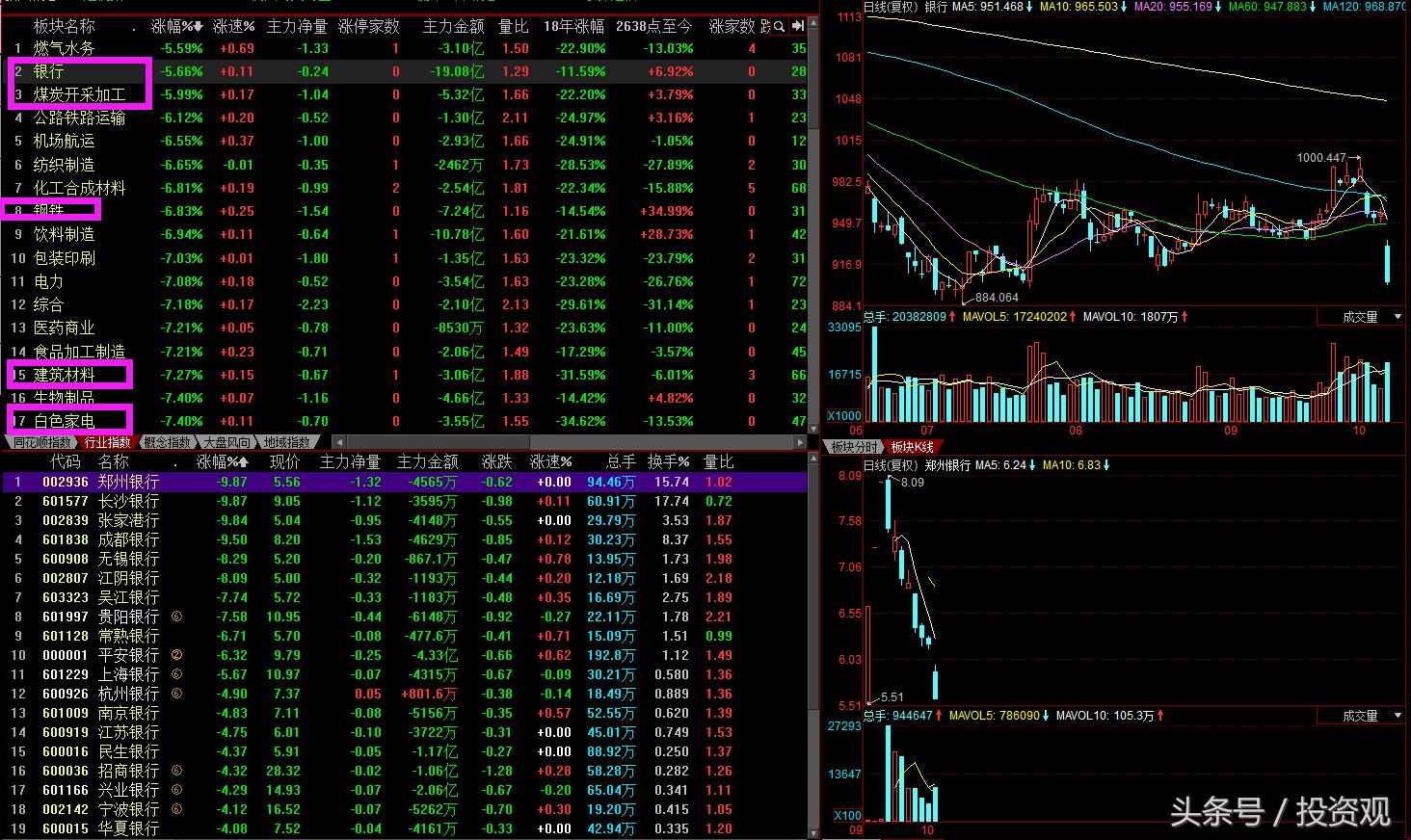Sort sectors by the 量比 column header
Screen dimensions: 1411x840
514,26
